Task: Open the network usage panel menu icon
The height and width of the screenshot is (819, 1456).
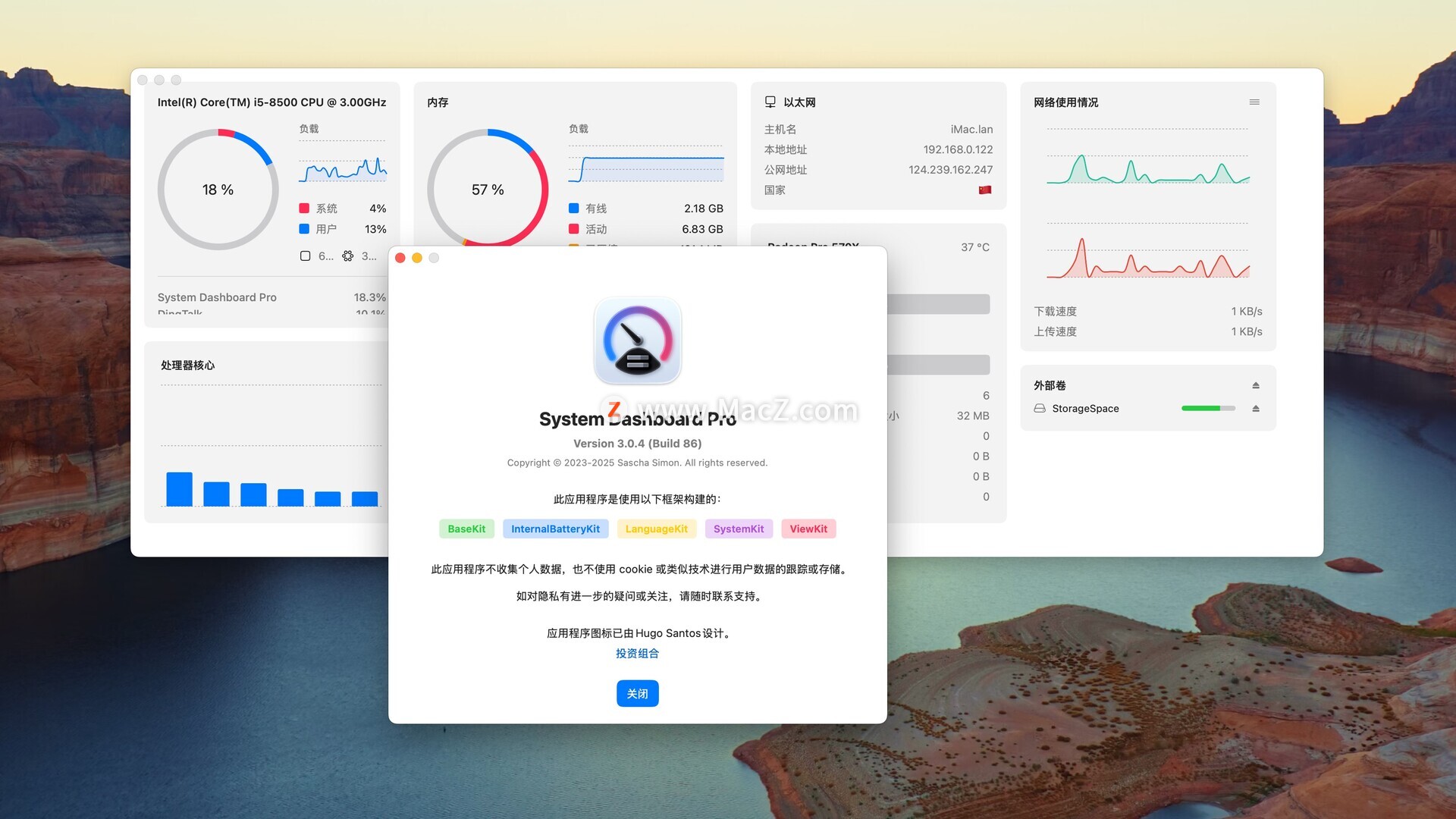Action: [1254, 102]
